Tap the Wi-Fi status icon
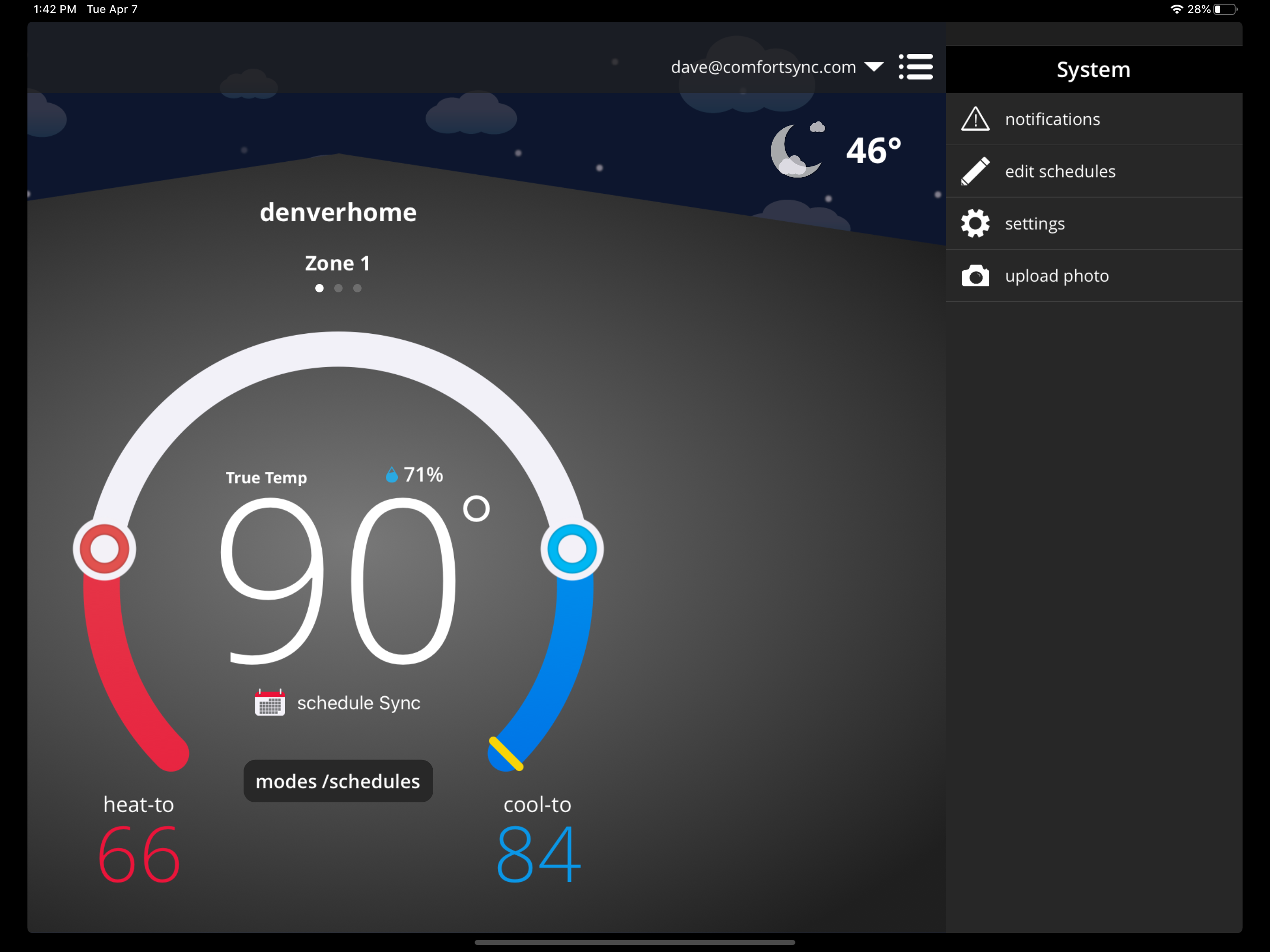This screenshot has width=1270, height=952. coord(1177,9)
